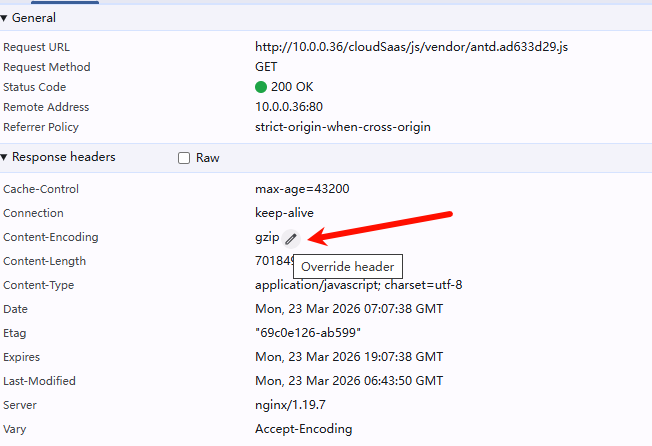Click the Last-Modified header value

(349, 381)
